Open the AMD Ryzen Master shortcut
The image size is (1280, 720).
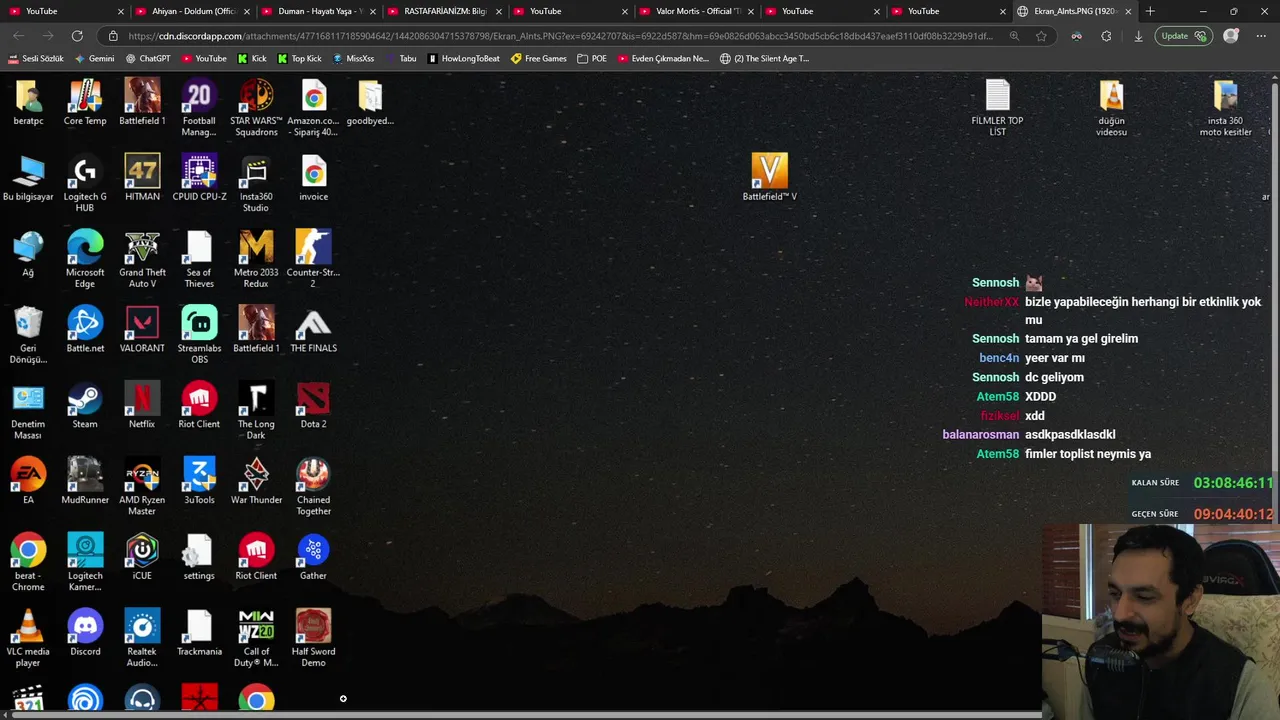pos(142,488)
